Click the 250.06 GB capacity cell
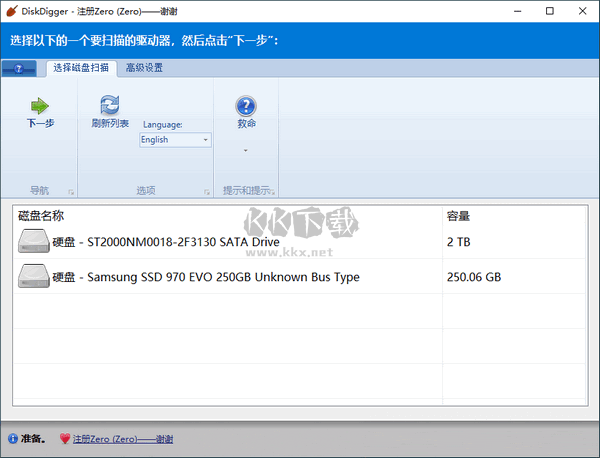The image size is (600, 458). pyautogui.click(x=474, y=277)
